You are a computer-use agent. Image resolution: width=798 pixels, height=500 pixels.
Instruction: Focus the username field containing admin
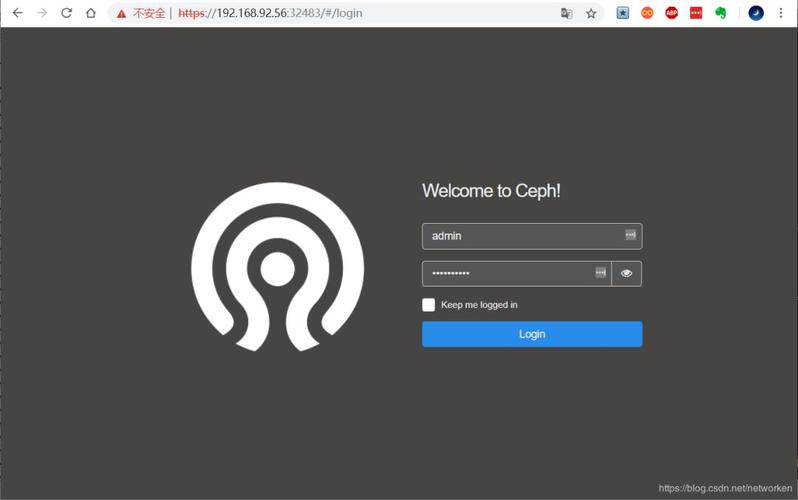coord(532,236)
